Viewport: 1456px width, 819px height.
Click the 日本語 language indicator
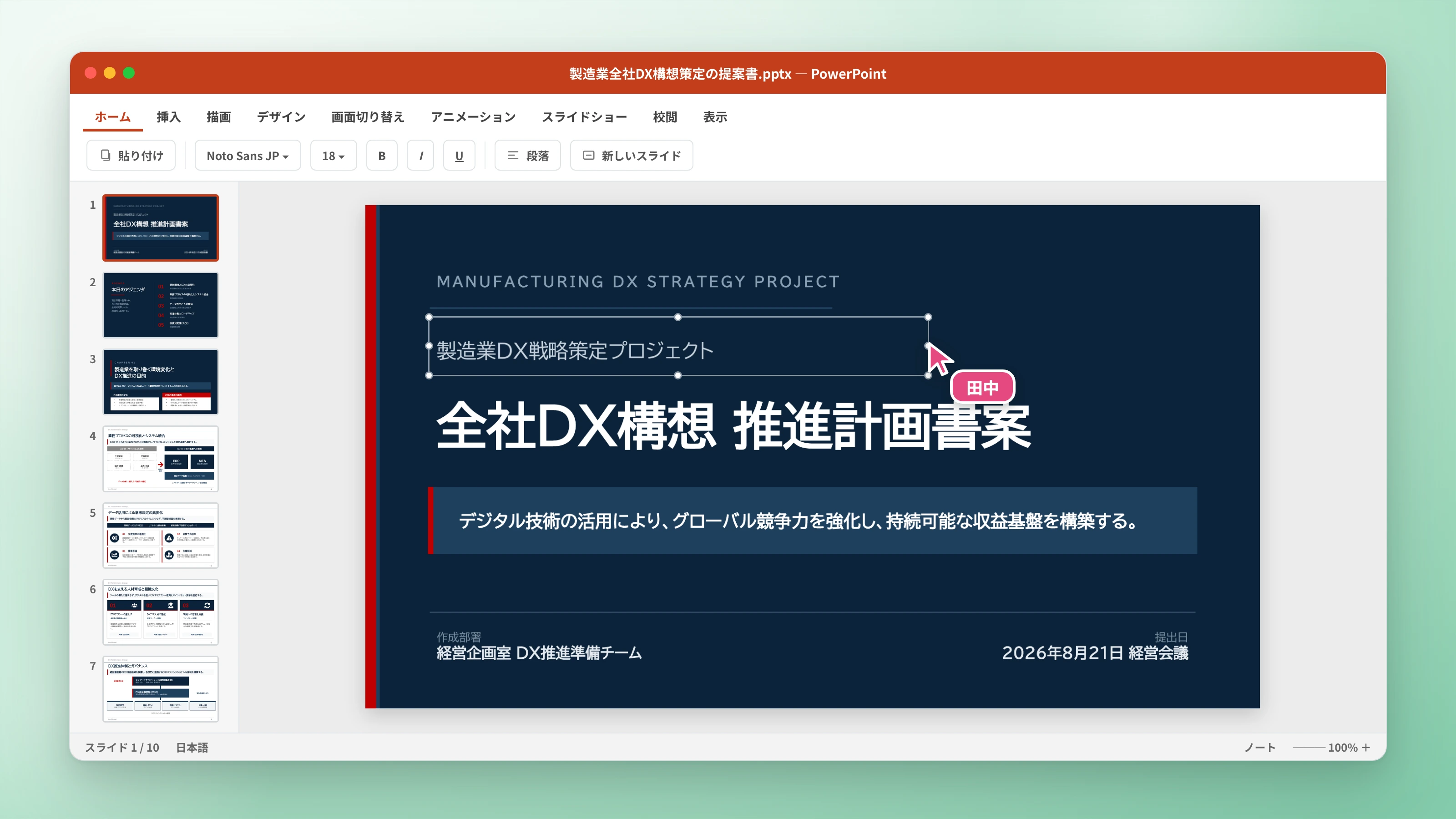click(x=192, y=747)
